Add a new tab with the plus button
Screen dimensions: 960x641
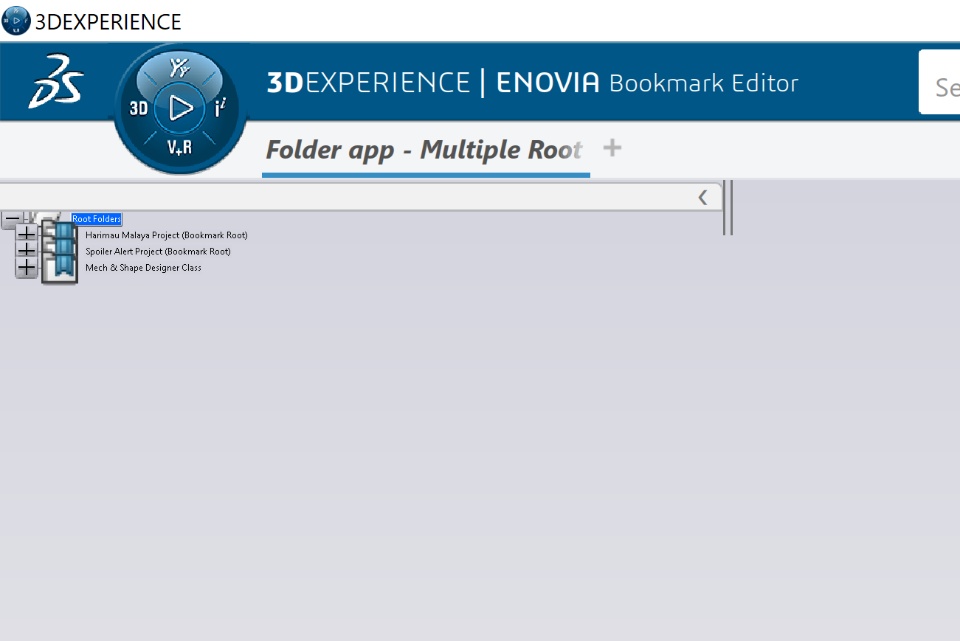pyautogui.click(x=612, y=148)
